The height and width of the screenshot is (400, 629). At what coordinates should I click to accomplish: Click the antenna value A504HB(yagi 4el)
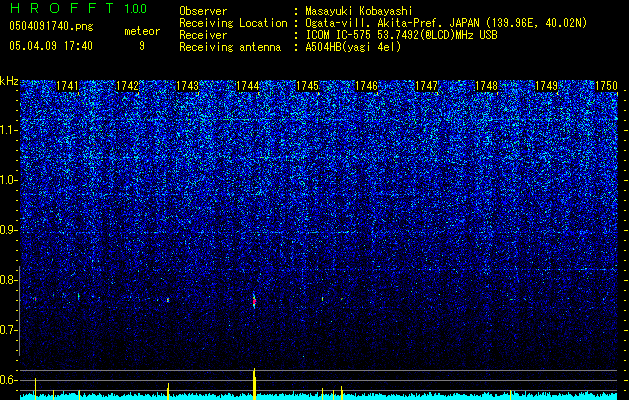pyautogui.click(x=353, y=47)
